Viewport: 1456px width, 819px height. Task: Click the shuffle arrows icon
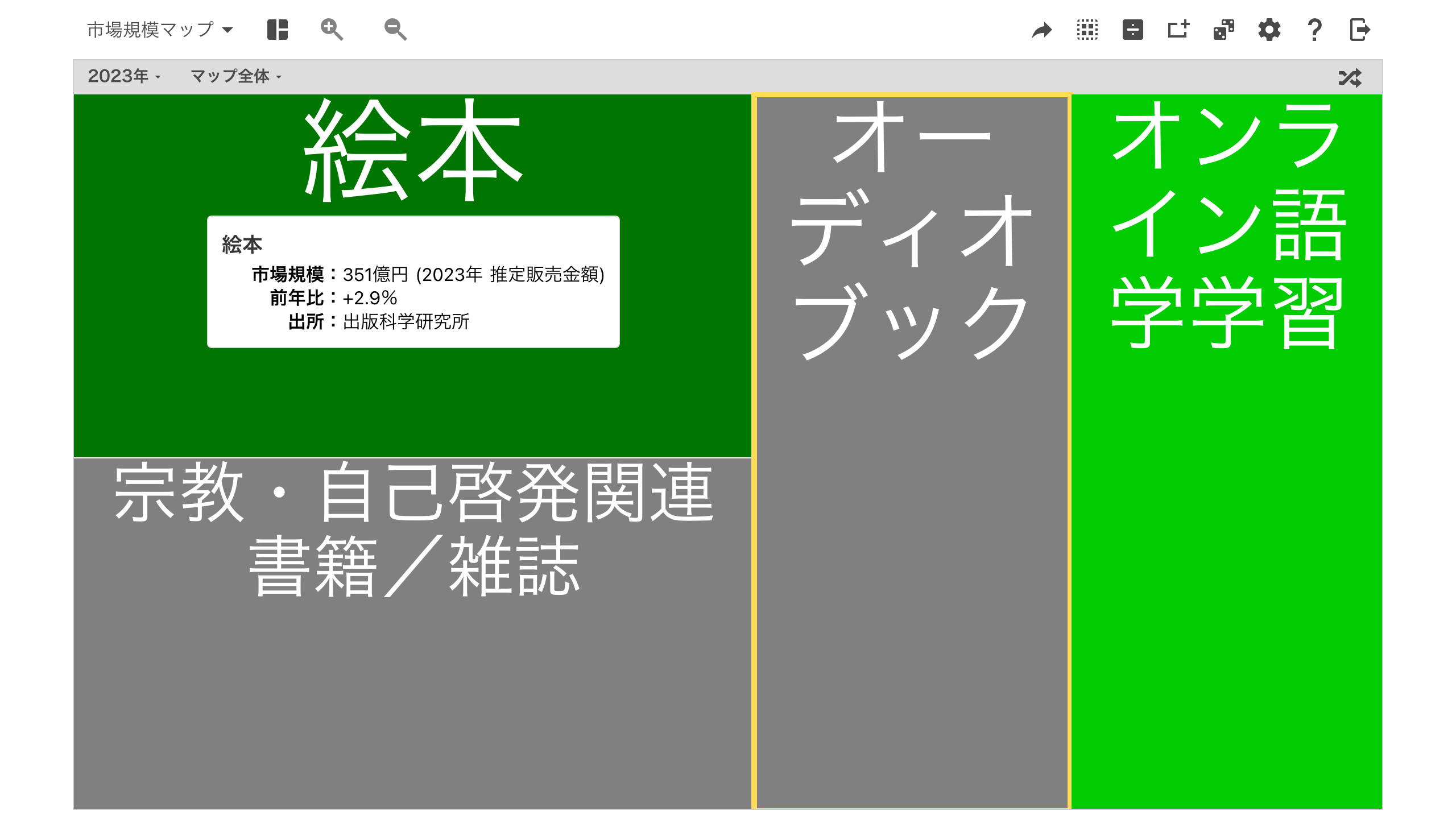1350,77
